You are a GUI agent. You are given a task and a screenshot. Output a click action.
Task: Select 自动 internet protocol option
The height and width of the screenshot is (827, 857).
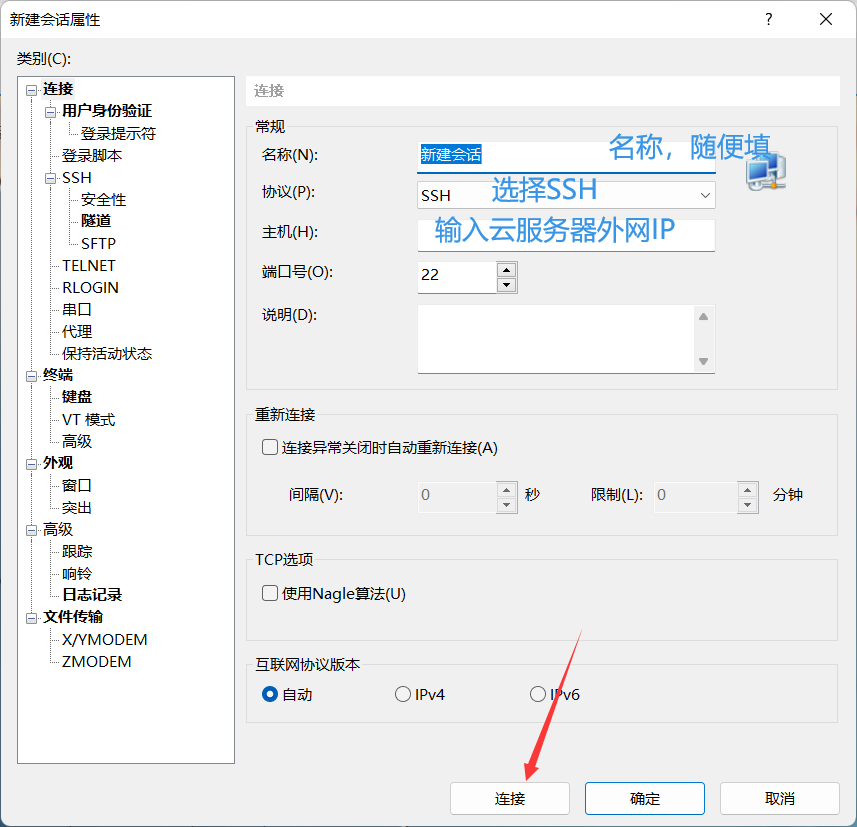click(x=270, y=694)
